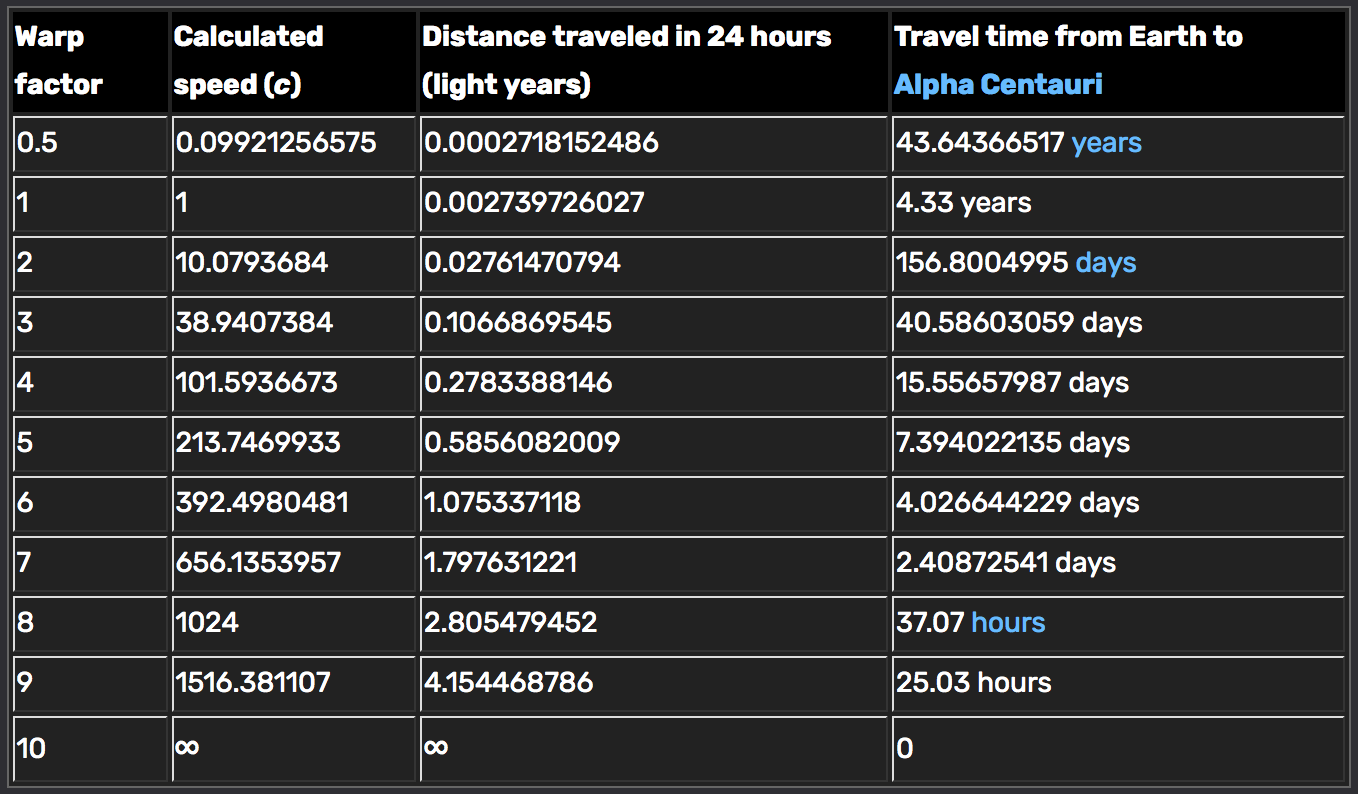
Task: Select the distance cell 1.075337118
Action: [x=503, y=503]
